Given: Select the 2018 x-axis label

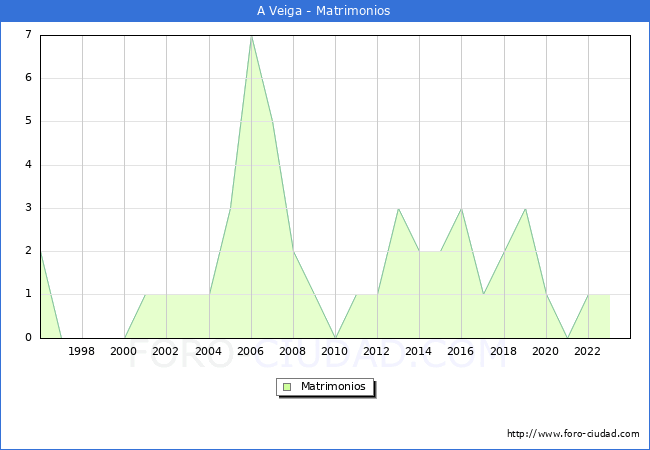Looking at the screenshot, I should (504, 351).
